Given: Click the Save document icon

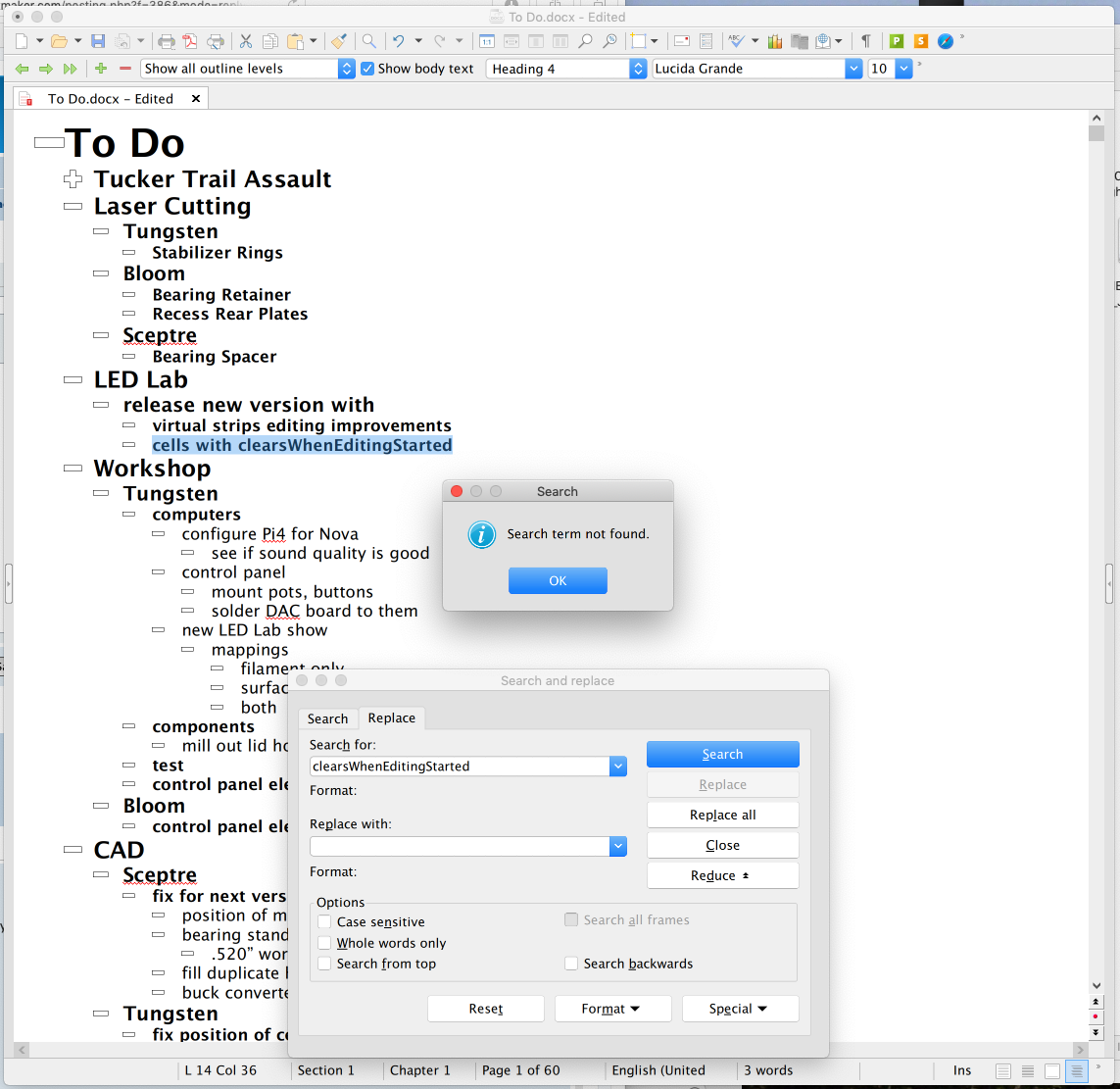Looking at the screenshot, I should tap(98, 41).
